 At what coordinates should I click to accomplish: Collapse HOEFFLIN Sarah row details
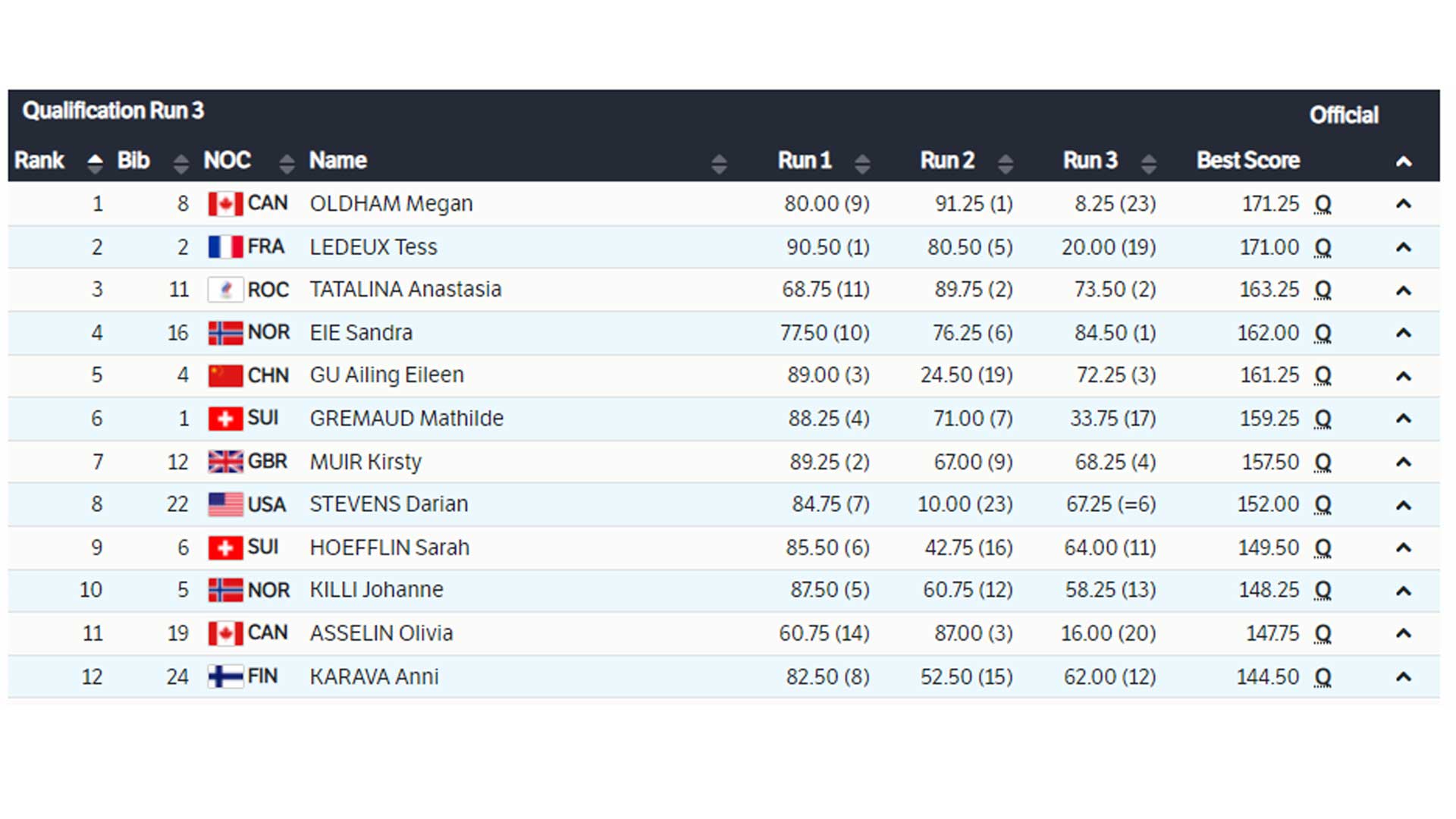[1404, 548]
